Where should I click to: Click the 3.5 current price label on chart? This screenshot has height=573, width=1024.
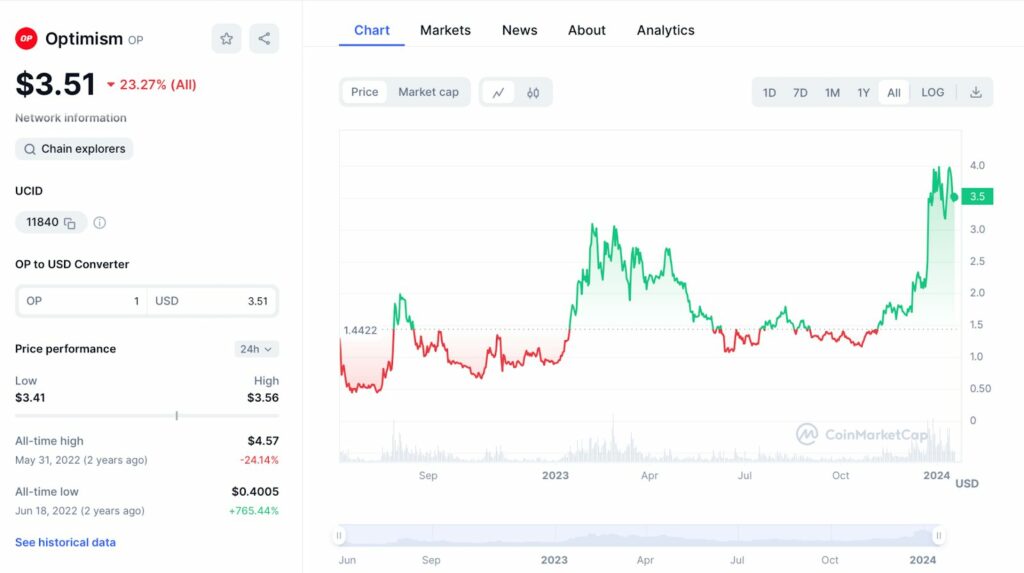[977, 196]
